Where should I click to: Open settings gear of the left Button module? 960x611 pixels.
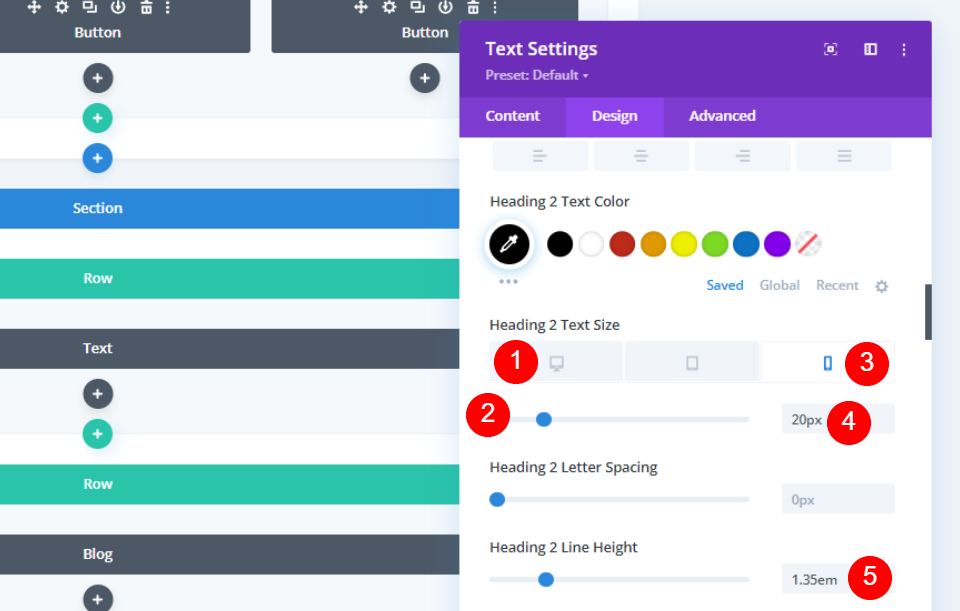pos(62,7)
